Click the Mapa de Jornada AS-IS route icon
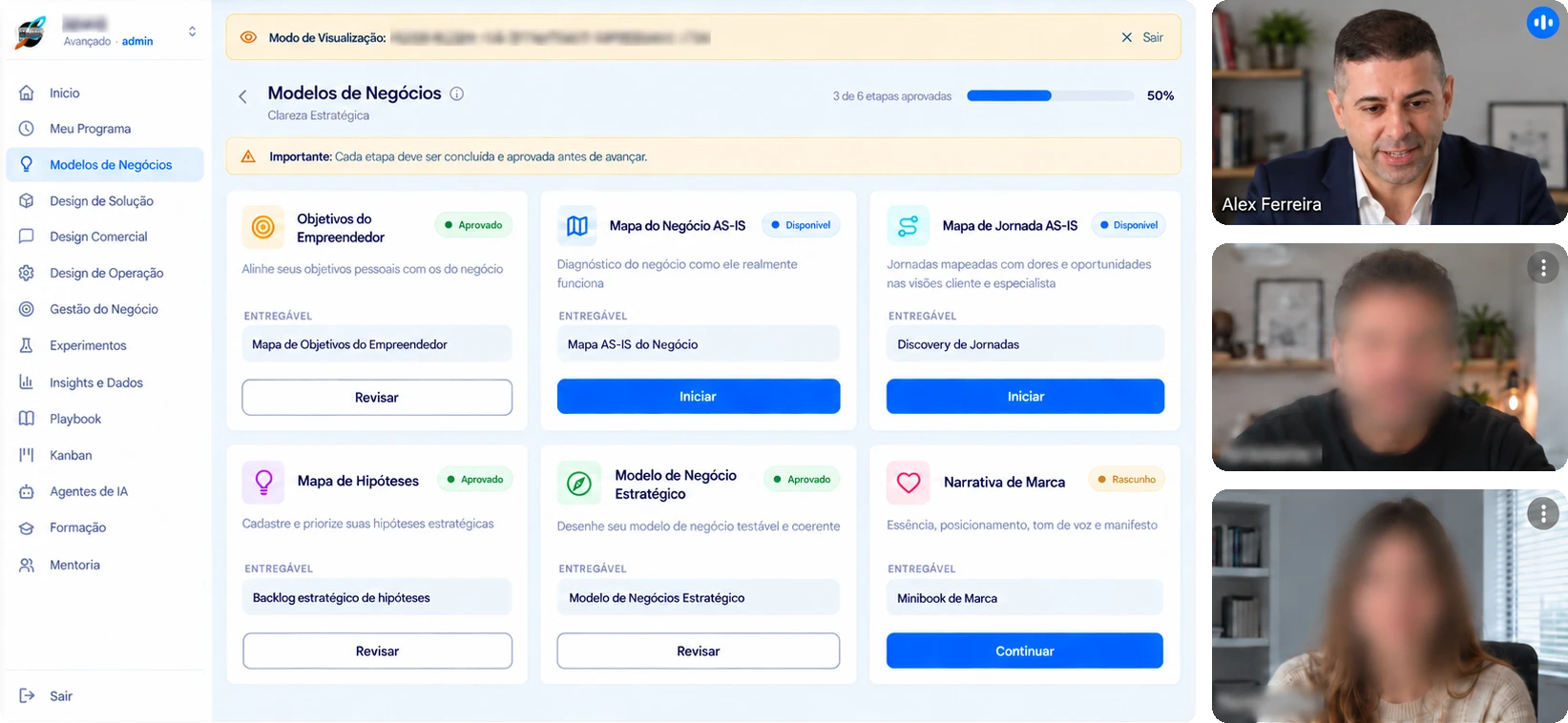The image size is (1568, 723). coord(908,226)
